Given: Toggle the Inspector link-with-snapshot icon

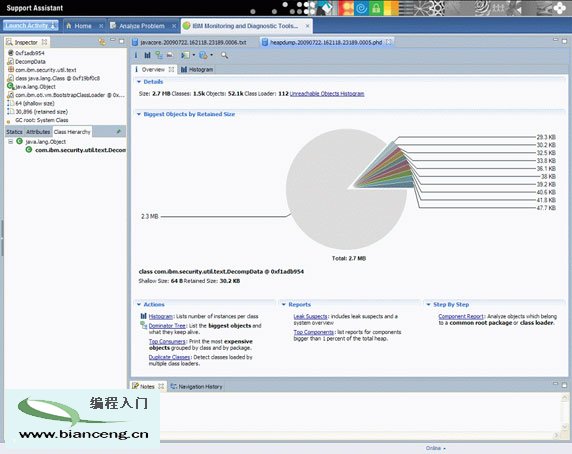Looking at the screenshot, I should click(x=102, y=42).
